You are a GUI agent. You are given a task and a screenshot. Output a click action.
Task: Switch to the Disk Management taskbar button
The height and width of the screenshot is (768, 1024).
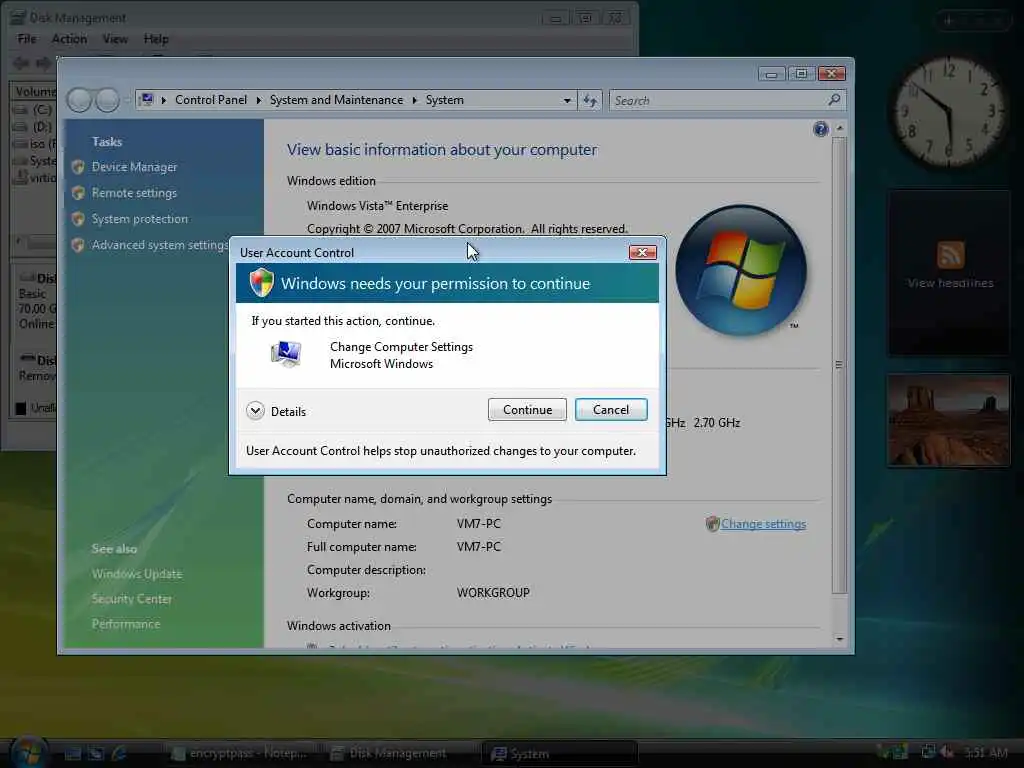[x=400, y=754]
